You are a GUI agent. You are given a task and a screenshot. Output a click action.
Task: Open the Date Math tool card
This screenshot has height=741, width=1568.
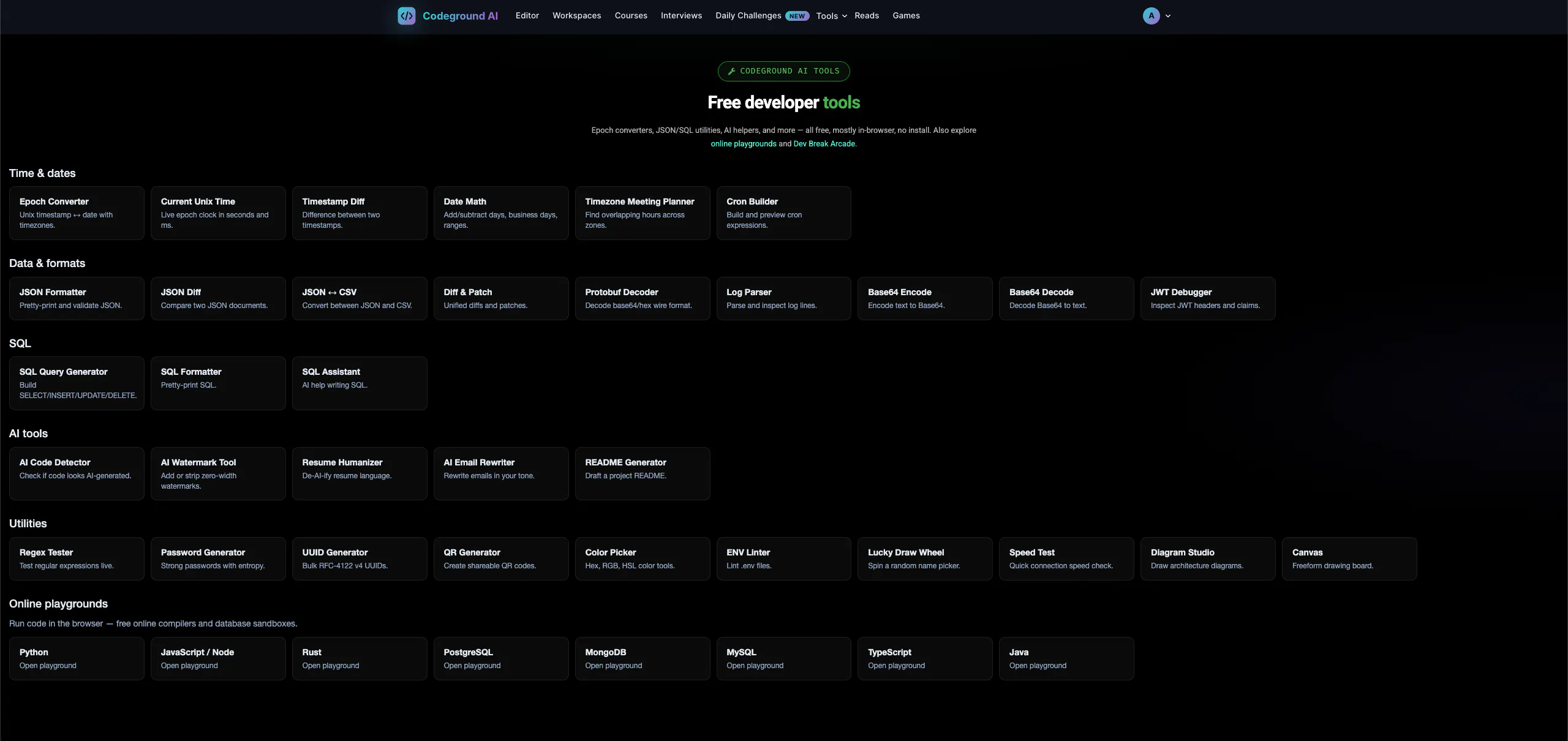click(x=501, y=213)
